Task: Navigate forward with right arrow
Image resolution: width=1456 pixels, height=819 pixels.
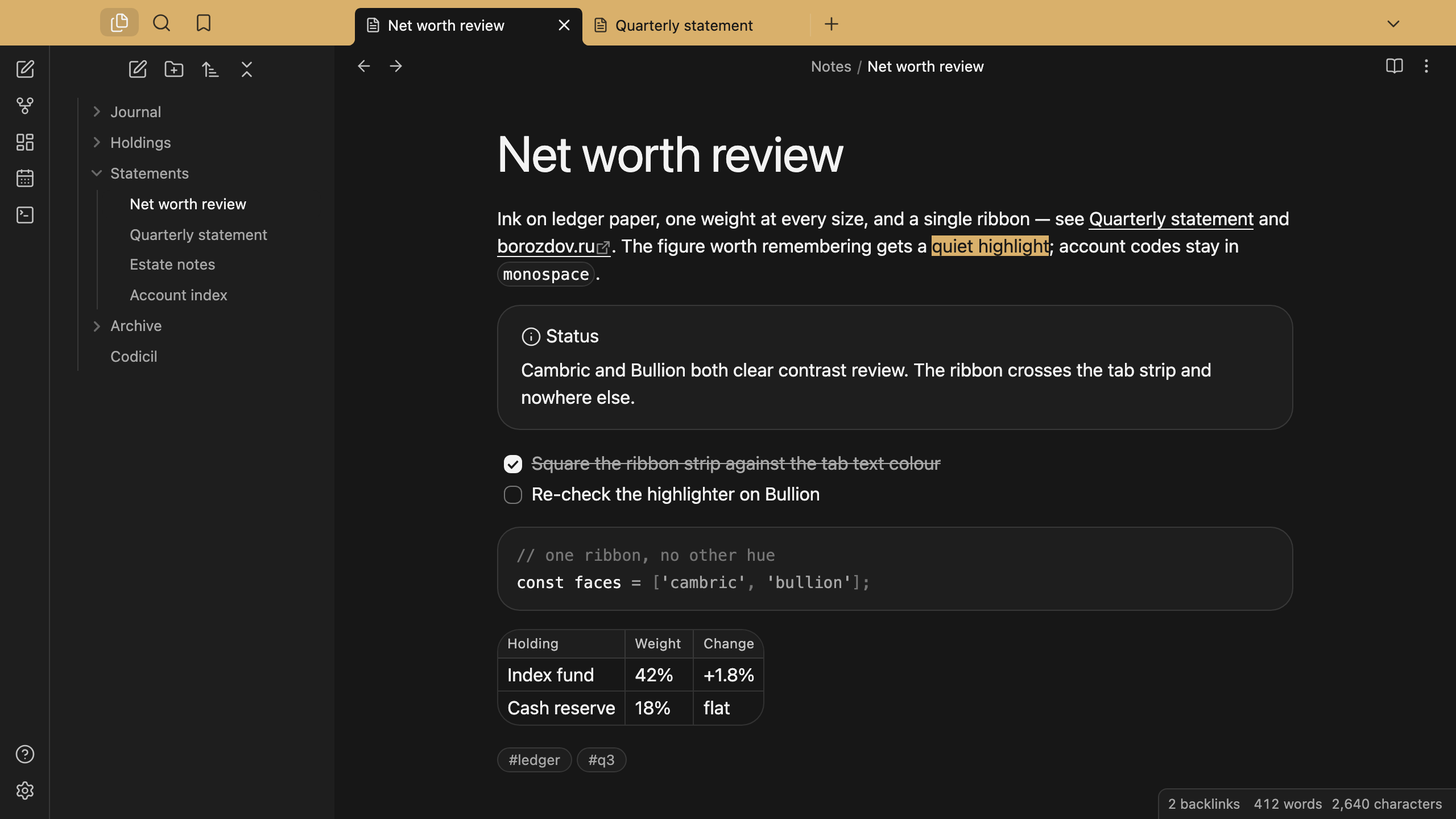Action: [396, 66]
